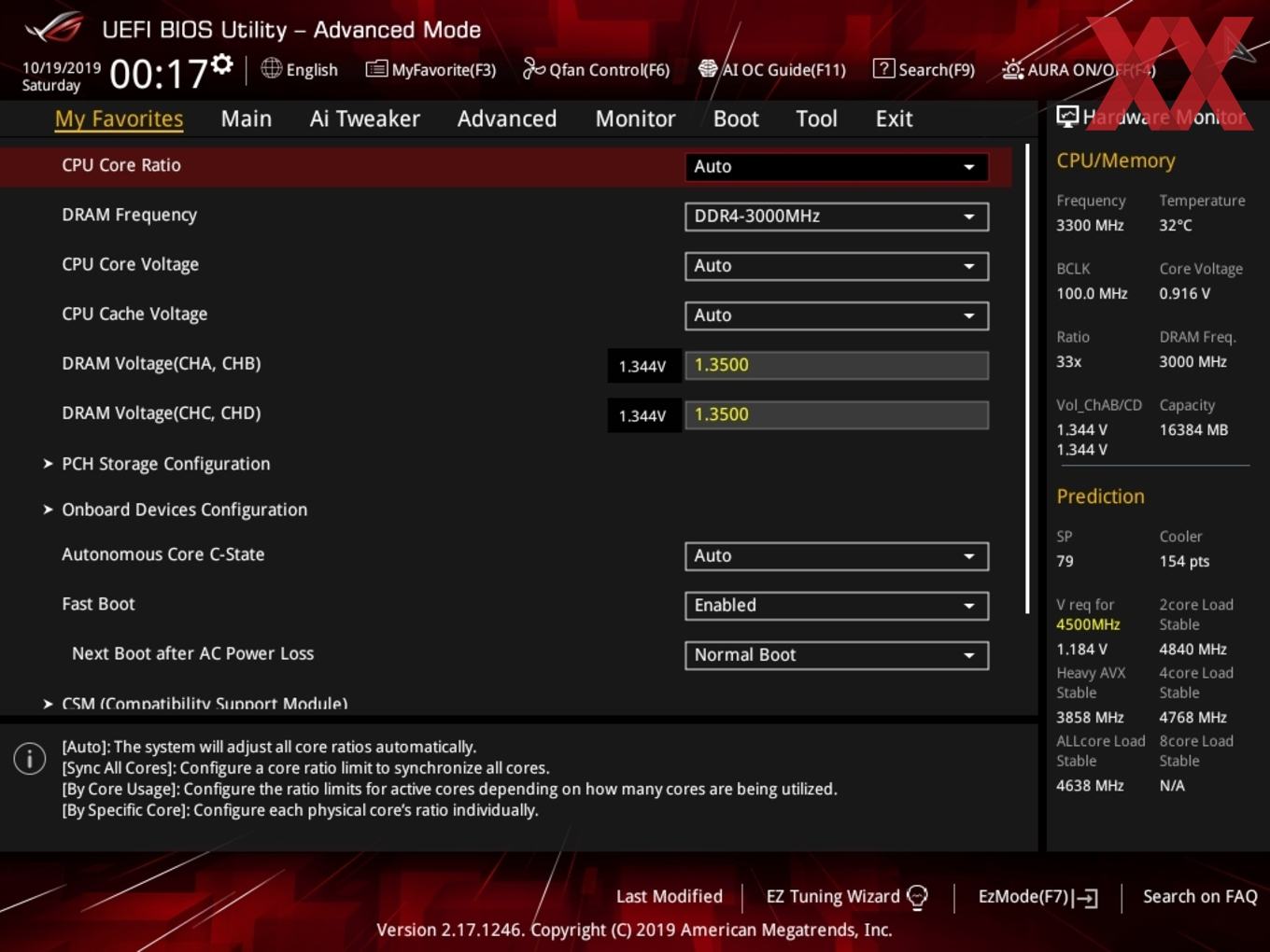This screenshot has height=952, width=1270.
Task: Click the 10/19/2019 date
Action: [62, 68]
